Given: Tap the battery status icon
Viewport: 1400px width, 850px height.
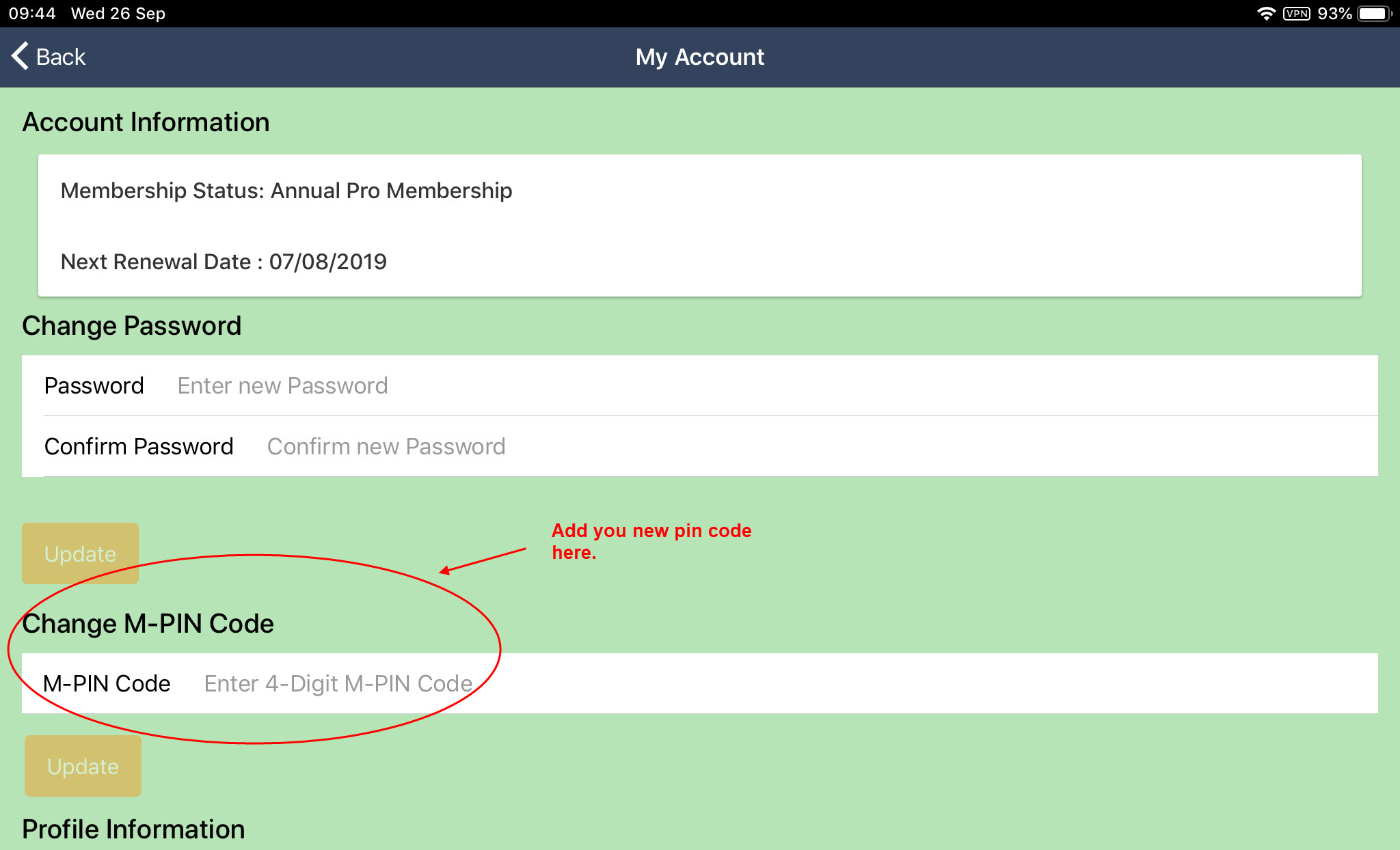Looking at the screenshot, I should [1374, 14].
